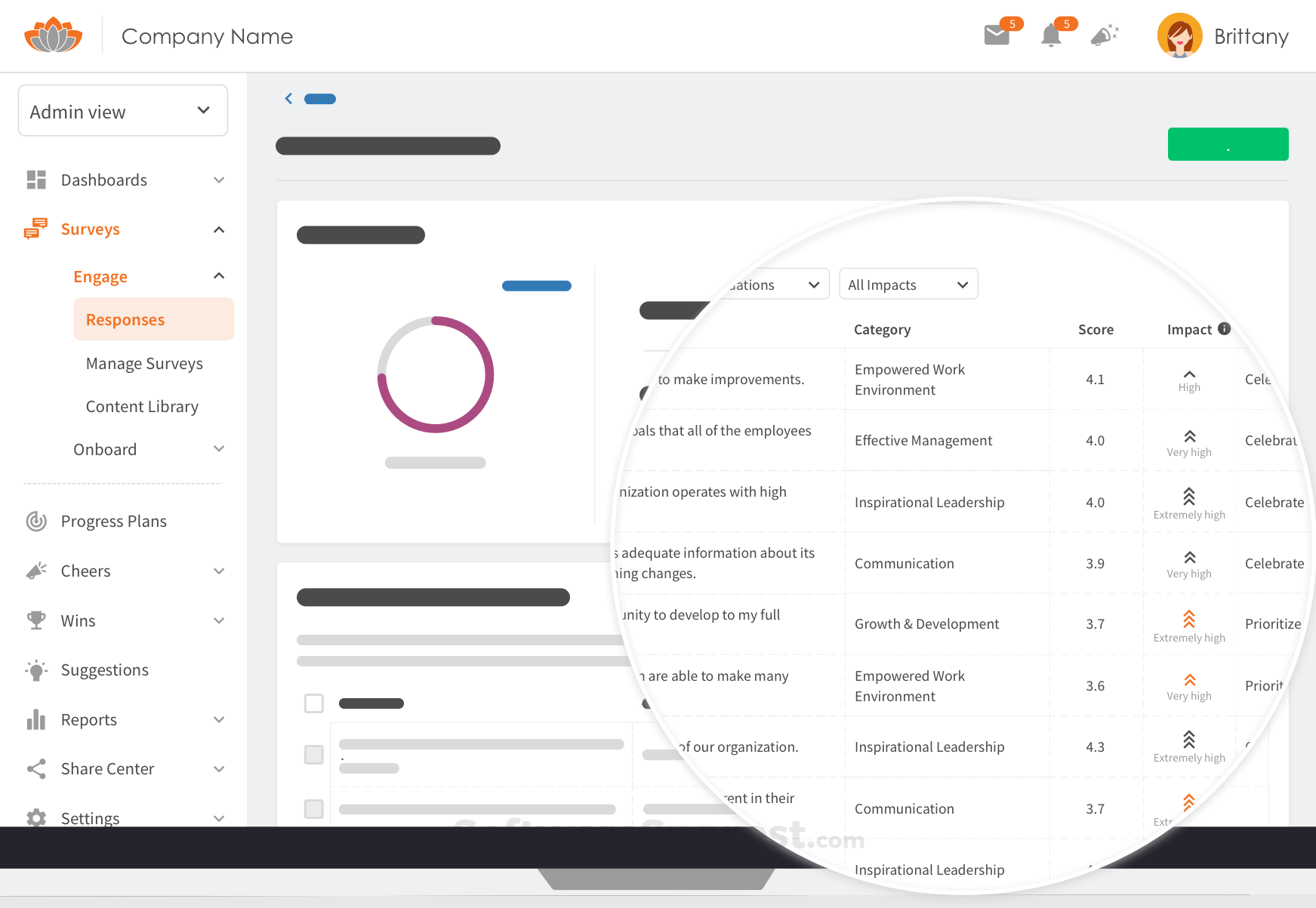Select the Suggestions lightbulb icon
This screenshot has width=1316, height=908.
click(x=35, y=670)
